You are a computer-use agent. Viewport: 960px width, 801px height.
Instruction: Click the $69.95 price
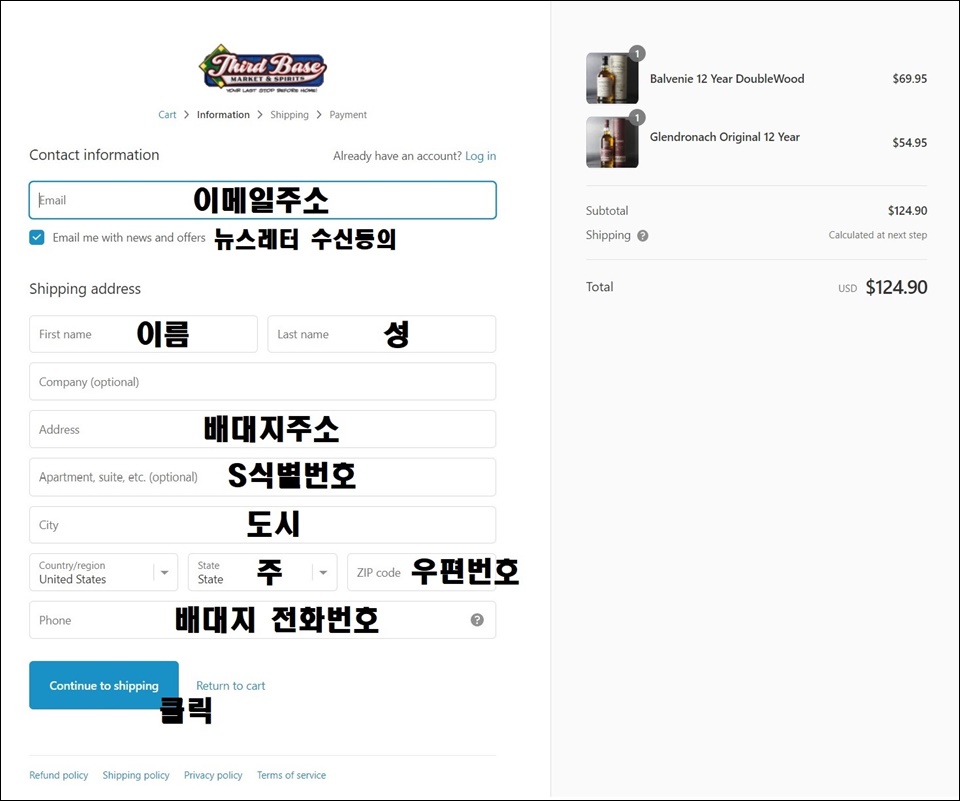pos(909,78)
